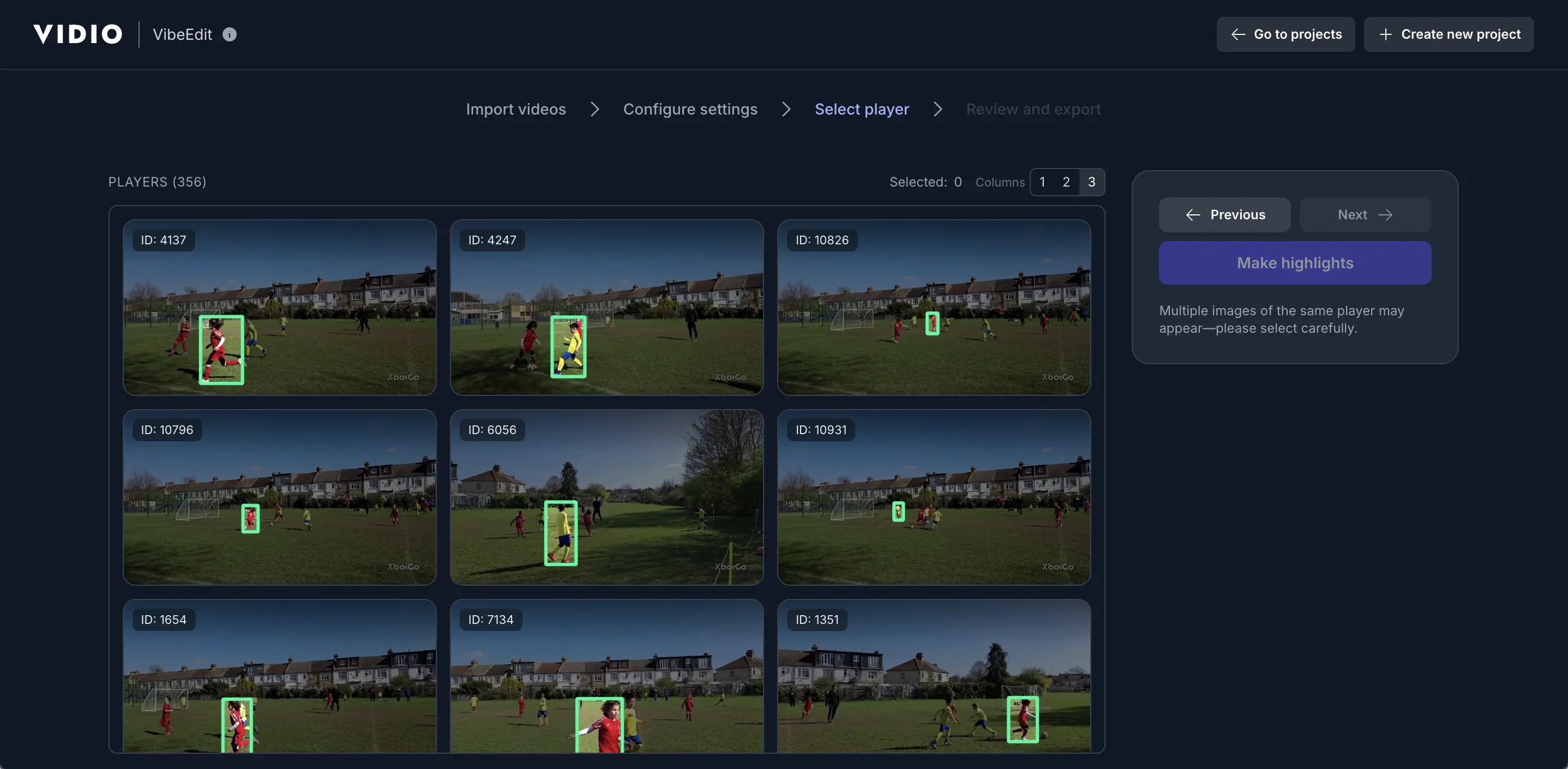
Task: Select player thumbnail ID 4137
Action: pos(279,308)
